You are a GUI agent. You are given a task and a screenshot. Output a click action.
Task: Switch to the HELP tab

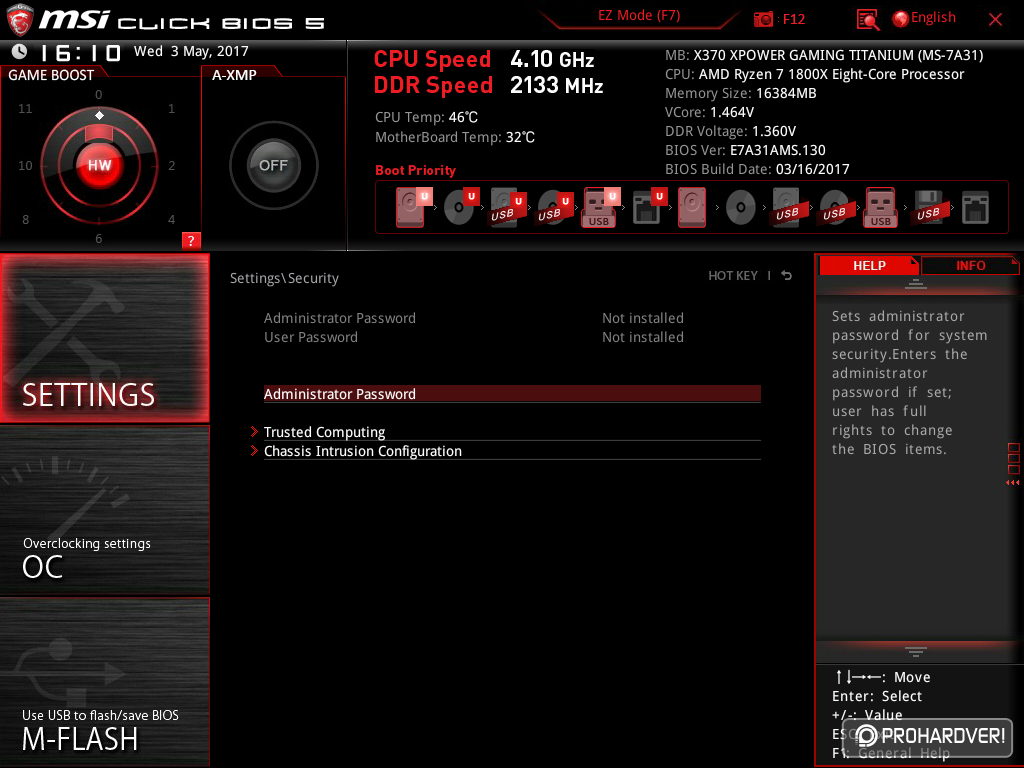coord(869,265)
